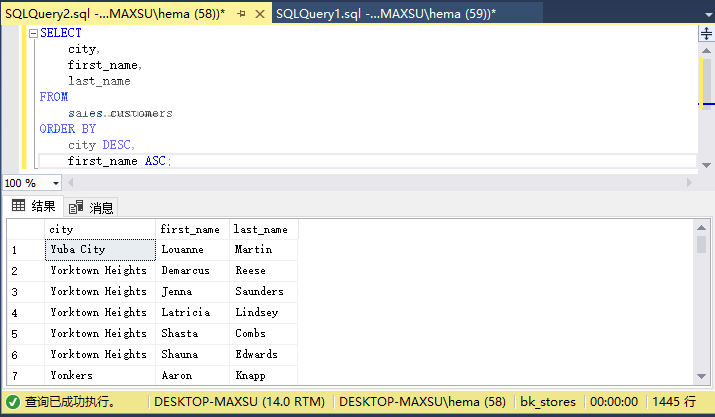Click the results grid scroll up arrow

[x=701, y=227]
